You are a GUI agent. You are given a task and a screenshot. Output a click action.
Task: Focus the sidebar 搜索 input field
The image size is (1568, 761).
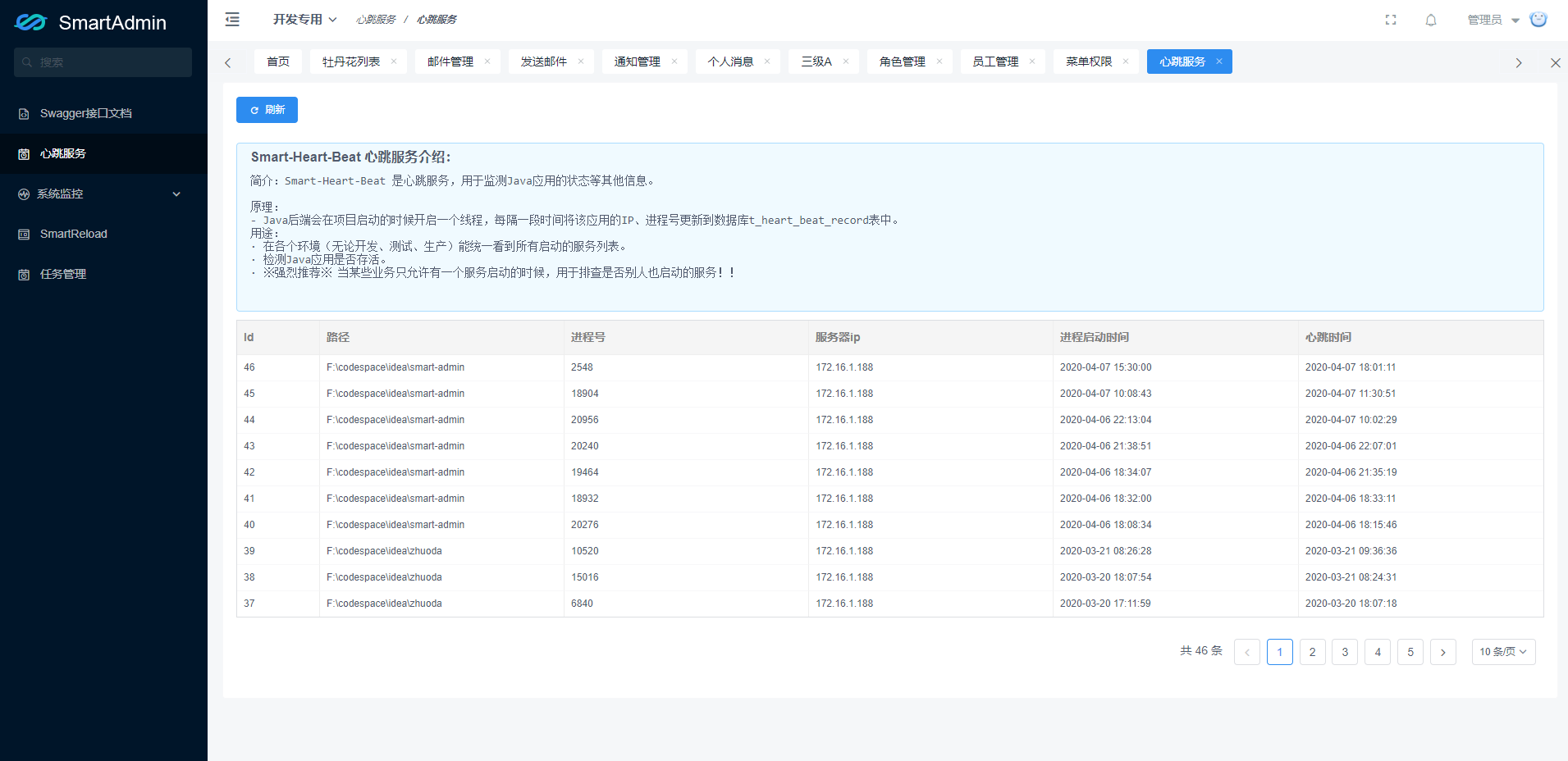coord(103,62)
